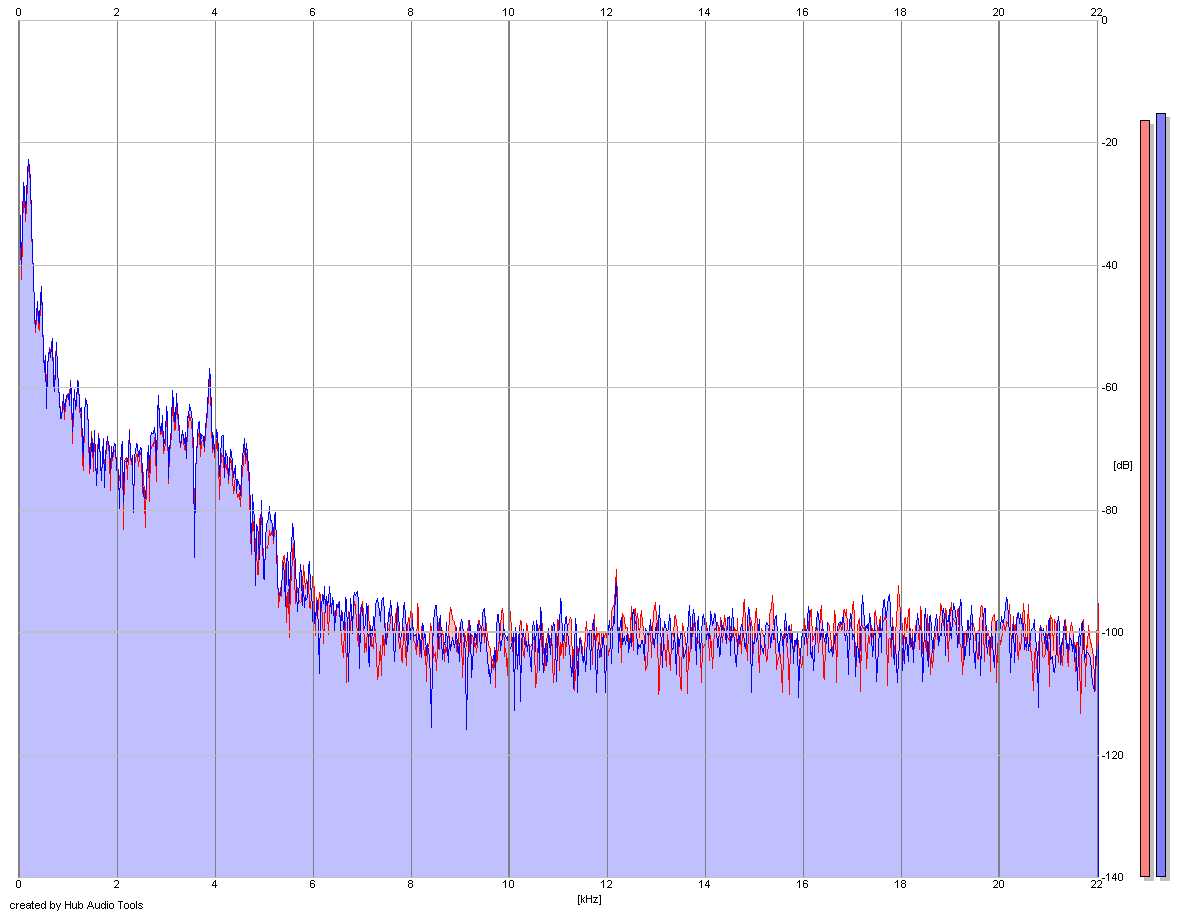
Task: Click the deep blue dip near 9 kHz
Action: click(466, 727)
